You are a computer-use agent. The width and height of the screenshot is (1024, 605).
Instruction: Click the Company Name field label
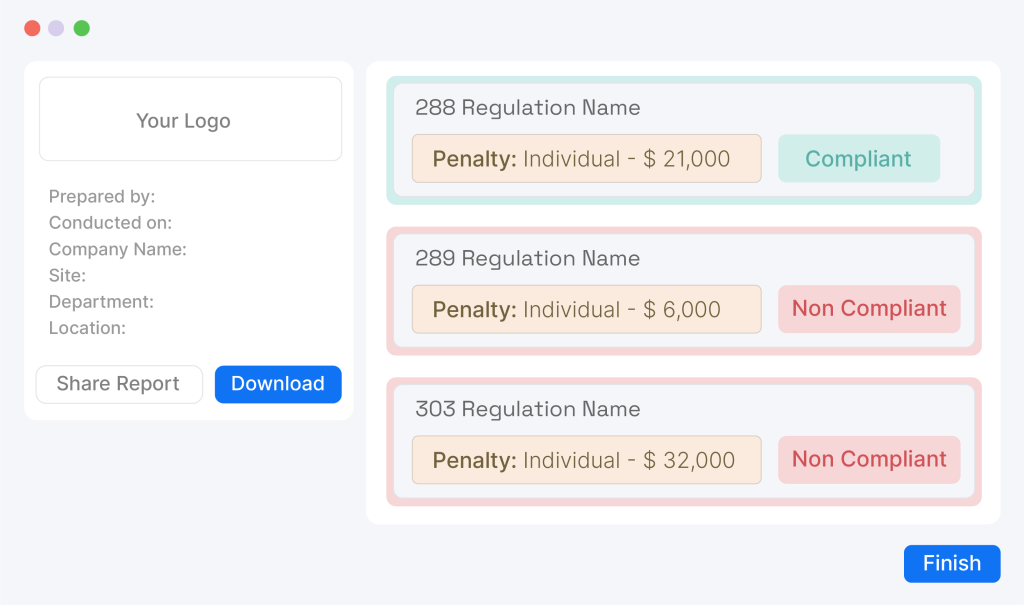tap(117, 249)
